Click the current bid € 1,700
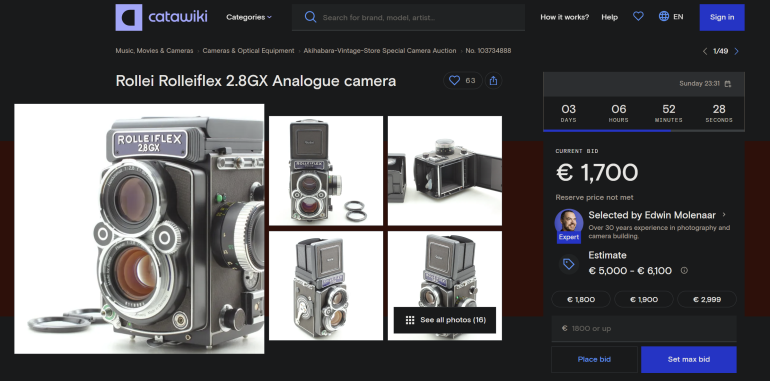Viewport: 770px width, 381px height. tap(597, 173)
